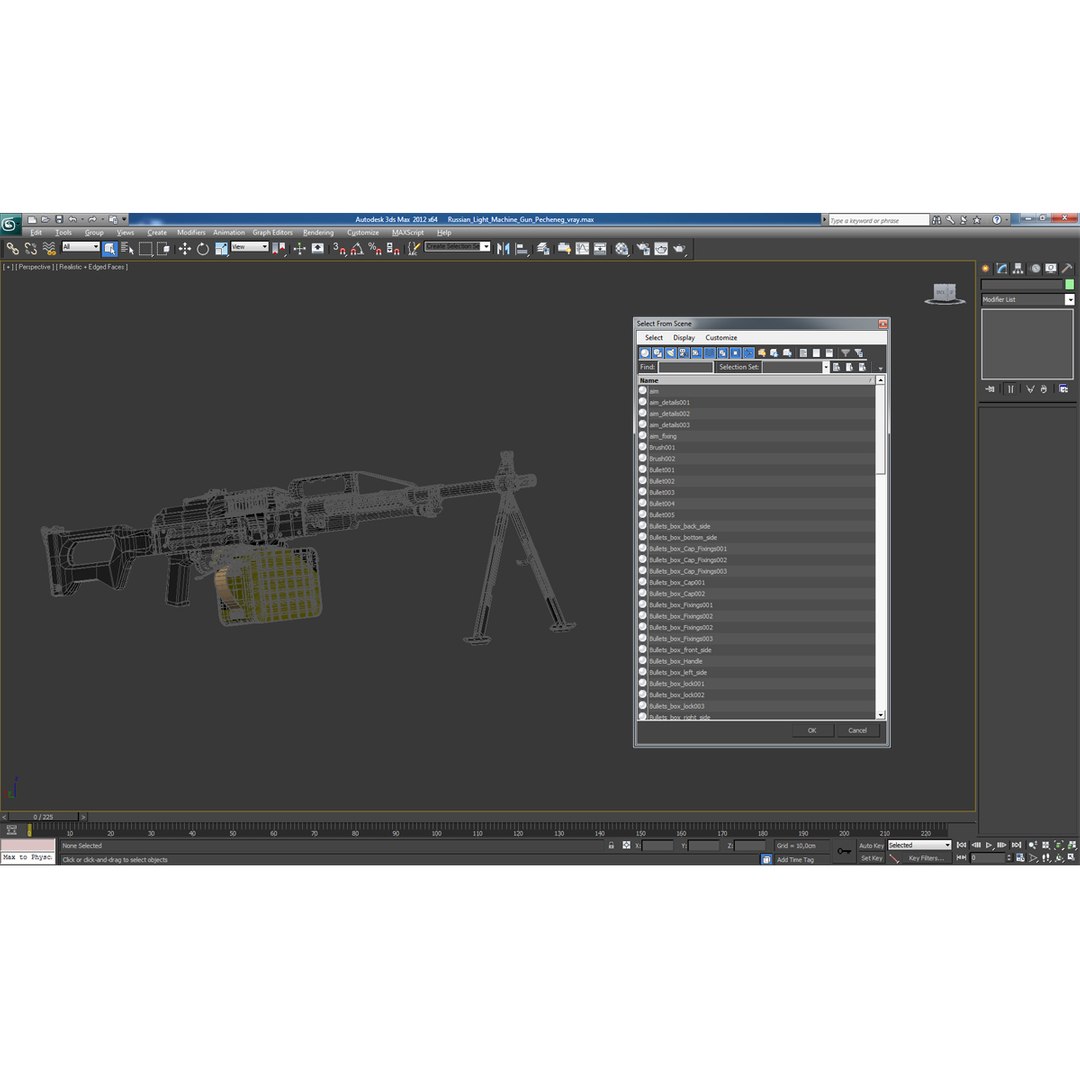The height and width of the screenshot is (1080, 1080).
Task: Click the timeline slider 0 / 225
Action: [43, 817]
